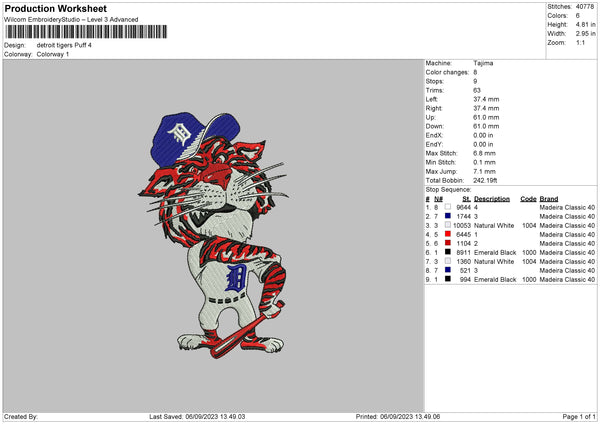Click the Min Stitch value '0.1 mm'
This screenshot has height=424, width=600.
(484, 162)
